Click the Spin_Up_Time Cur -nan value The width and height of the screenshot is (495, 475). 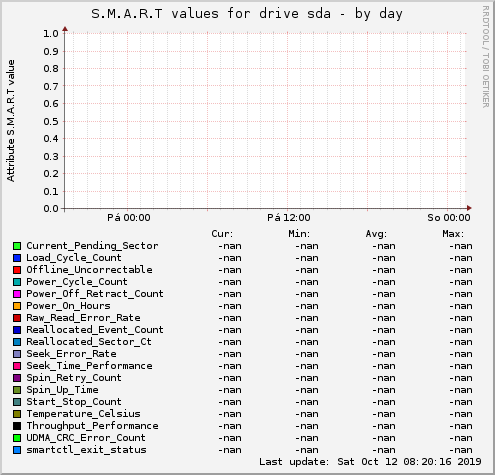[x=230, y=390]
